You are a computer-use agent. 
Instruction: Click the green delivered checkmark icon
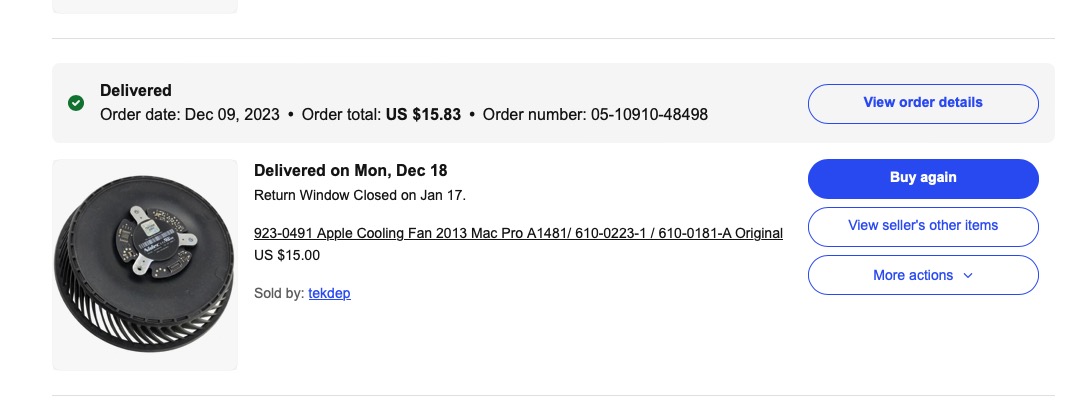pos(75,103)
